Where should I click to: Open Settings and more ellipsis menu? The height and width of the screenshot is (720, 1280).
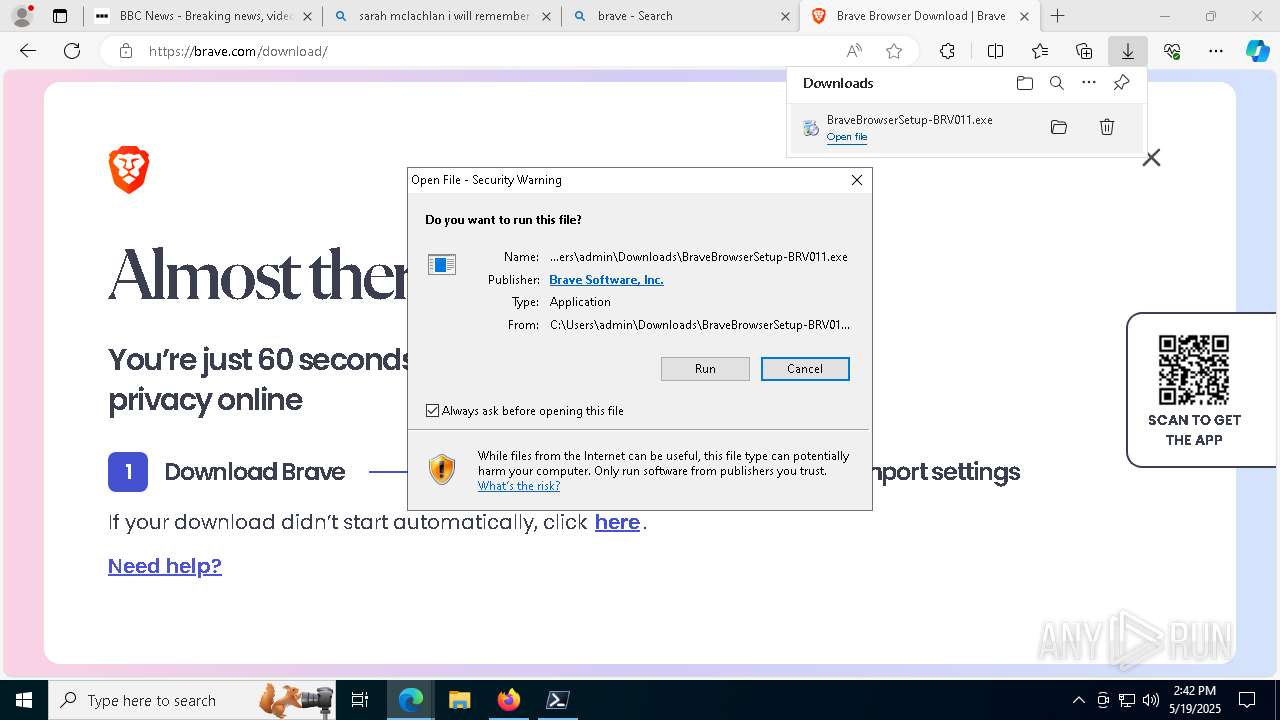[x=1216, y=51]
